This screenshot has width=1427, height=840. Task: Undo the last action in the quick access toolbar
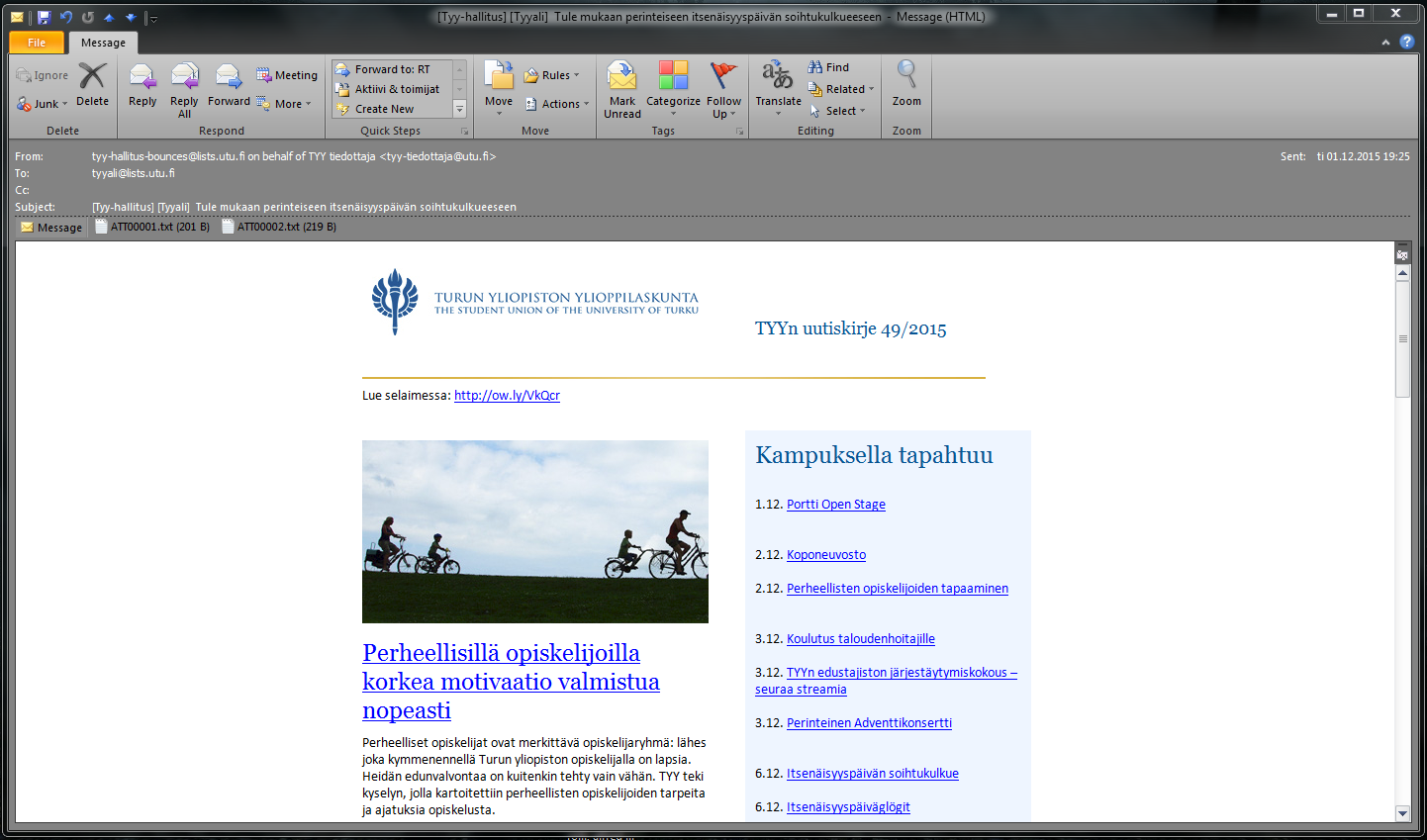65,17
